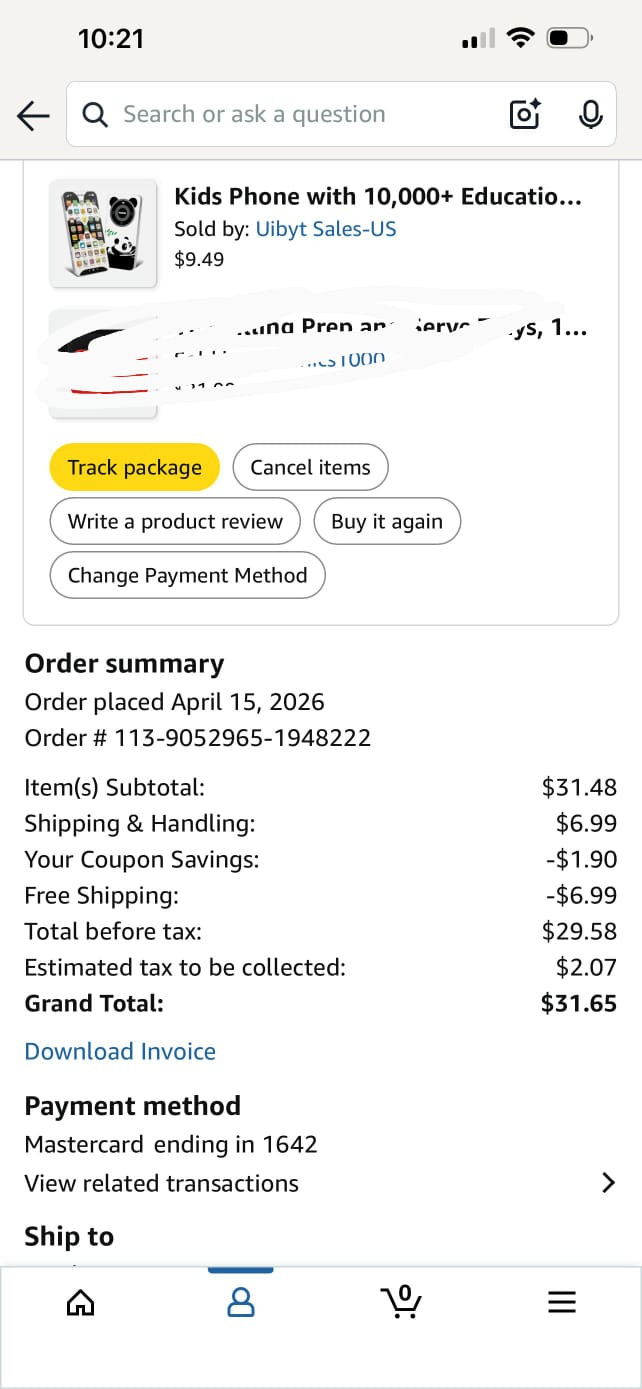Screen dimensions: 642x1389
Task: Open View related transactions row
Action: [x=162, y=1183]
